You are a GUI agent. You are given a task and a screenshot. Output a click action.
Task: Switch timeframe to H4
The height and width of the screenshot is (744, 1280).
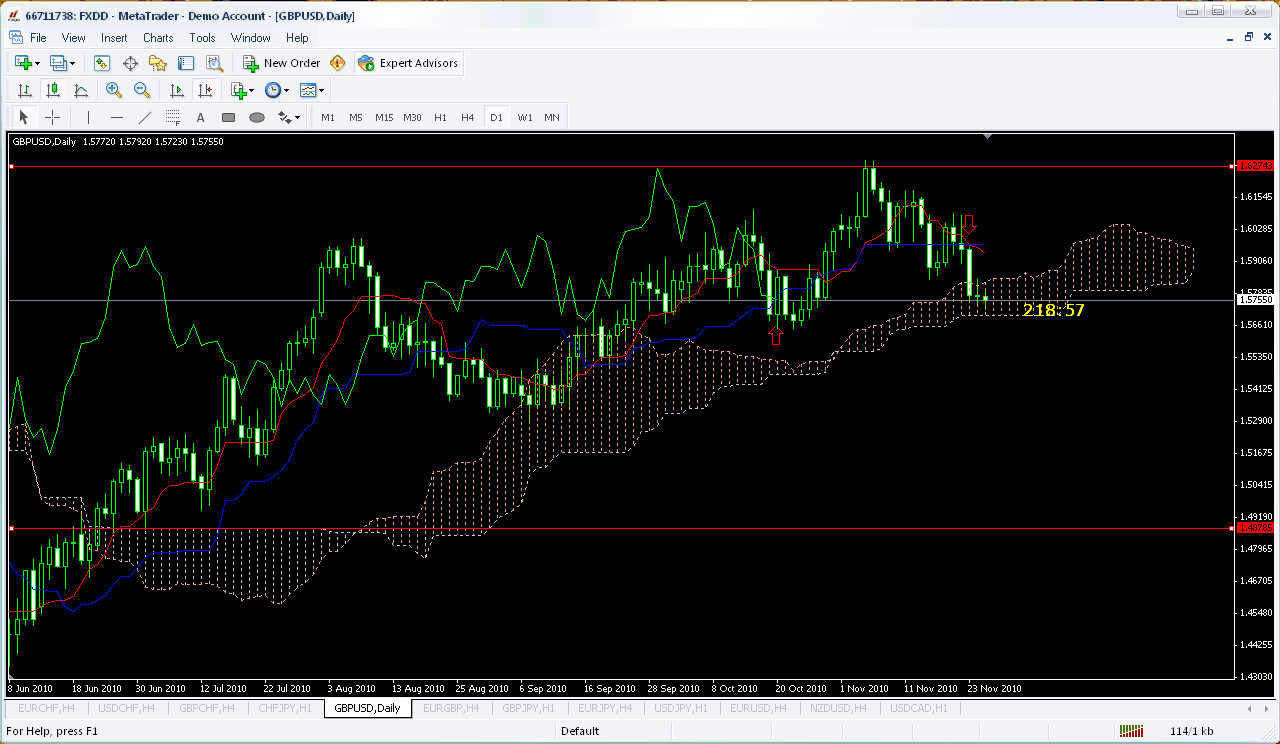(468, 117)
